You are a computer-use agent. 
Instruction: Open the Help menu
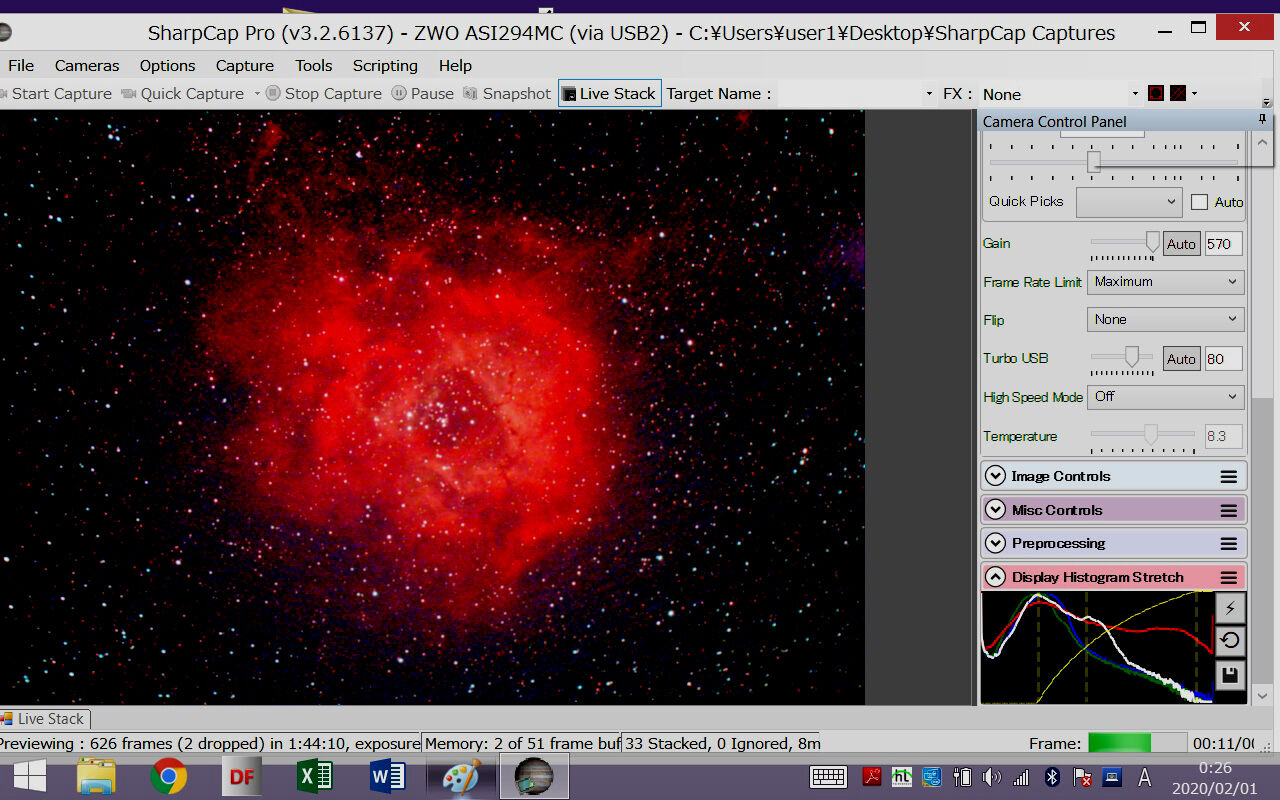click(455, 65)
